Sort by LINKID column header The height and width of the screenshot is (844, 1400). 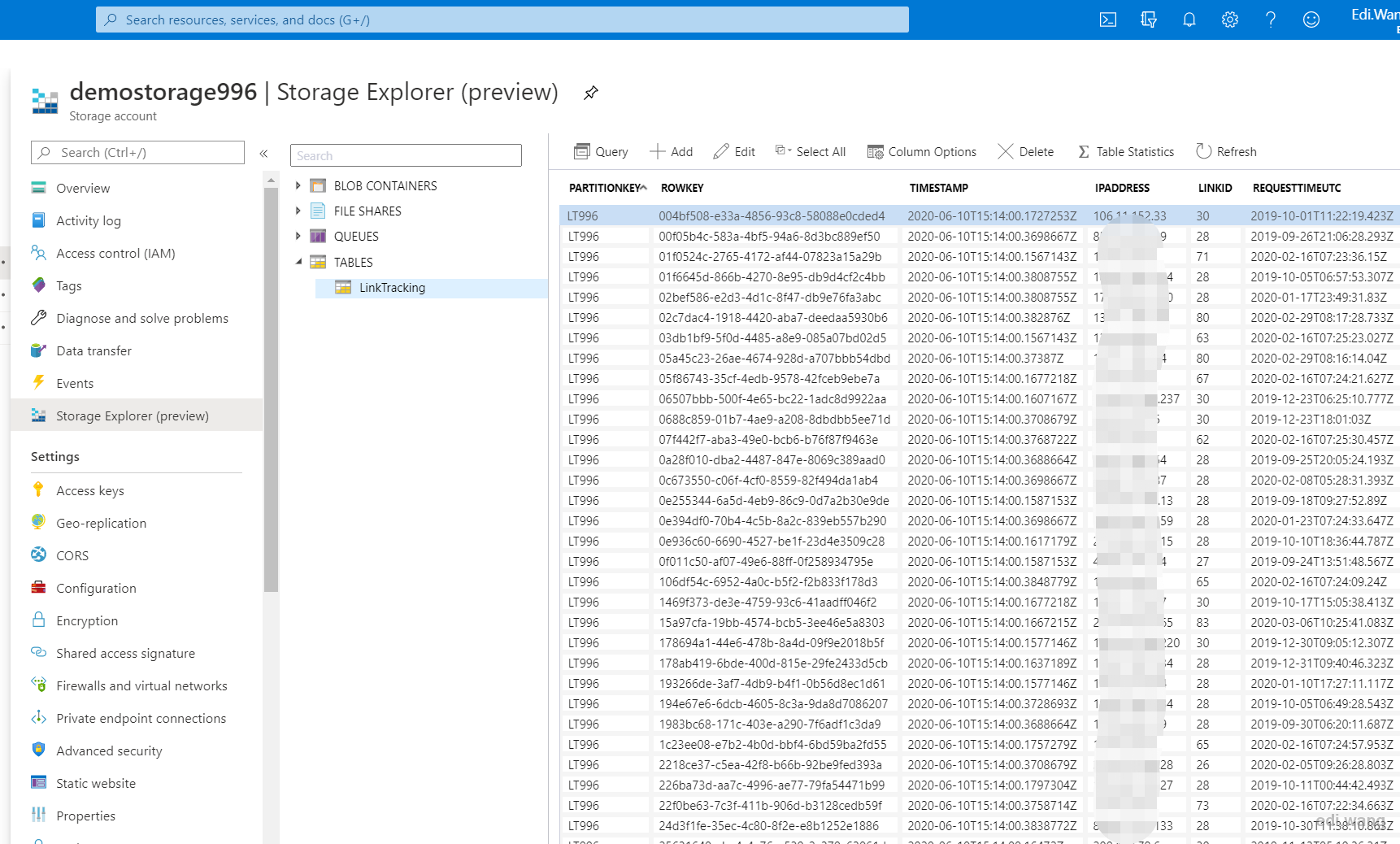1215,188
